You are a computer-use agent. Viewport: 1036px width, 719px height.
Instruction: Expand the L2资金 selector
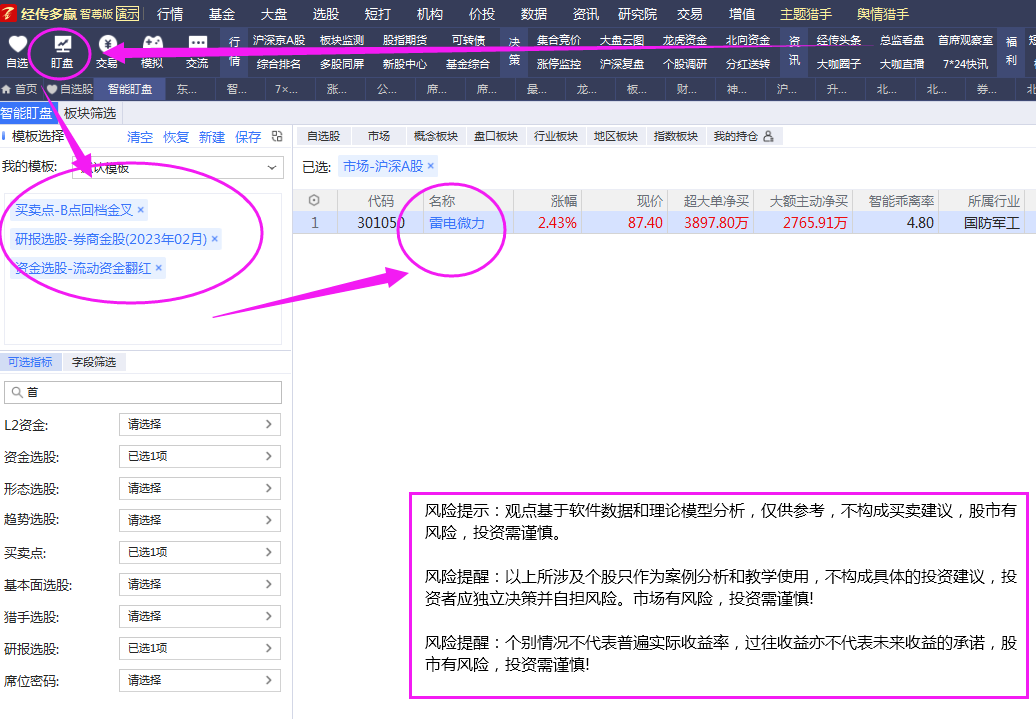click(x=200, y=424)
